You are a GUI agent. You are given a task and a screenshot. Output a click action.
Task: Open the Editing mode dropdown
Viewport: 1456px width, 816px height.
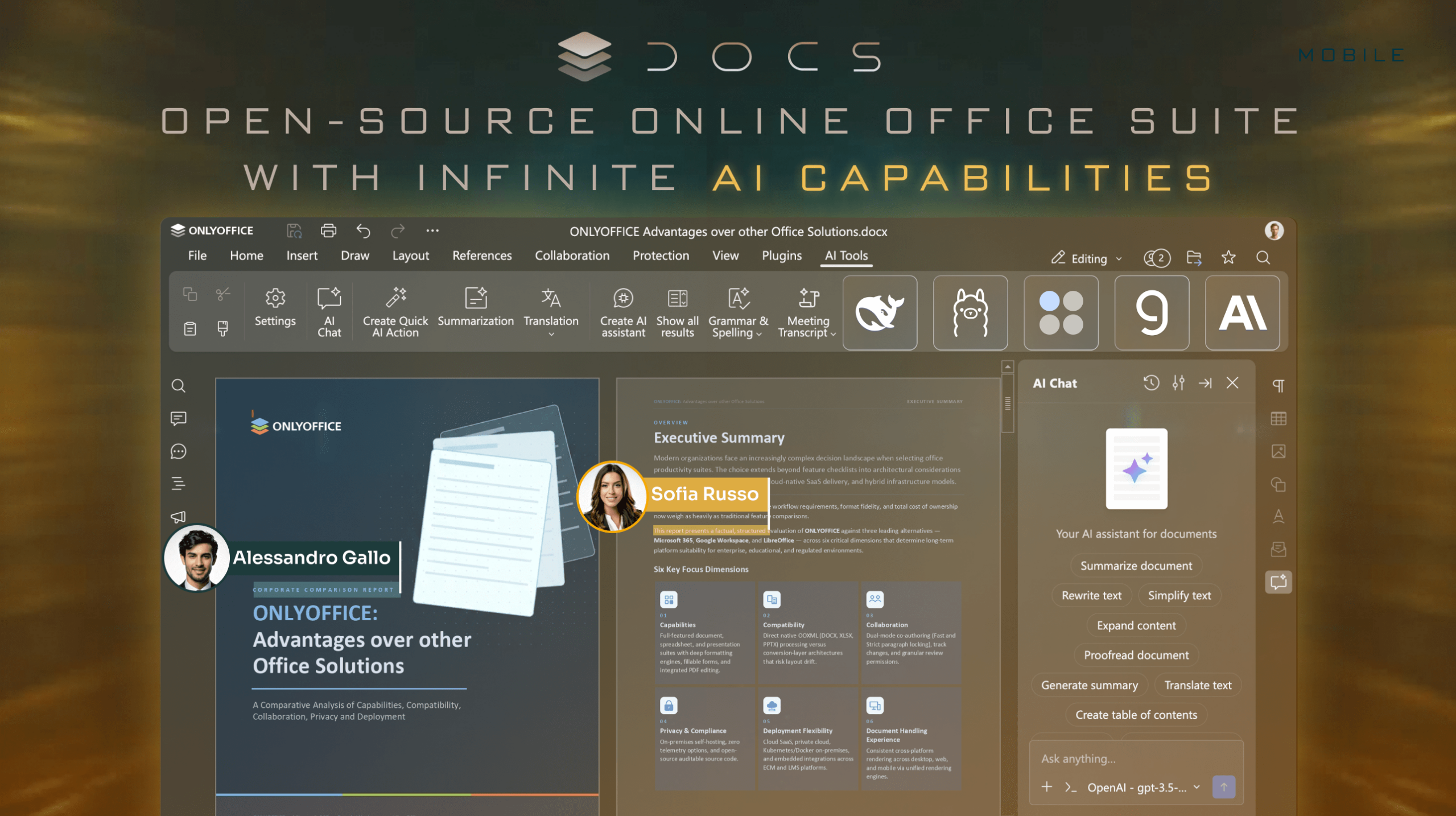1086,258
